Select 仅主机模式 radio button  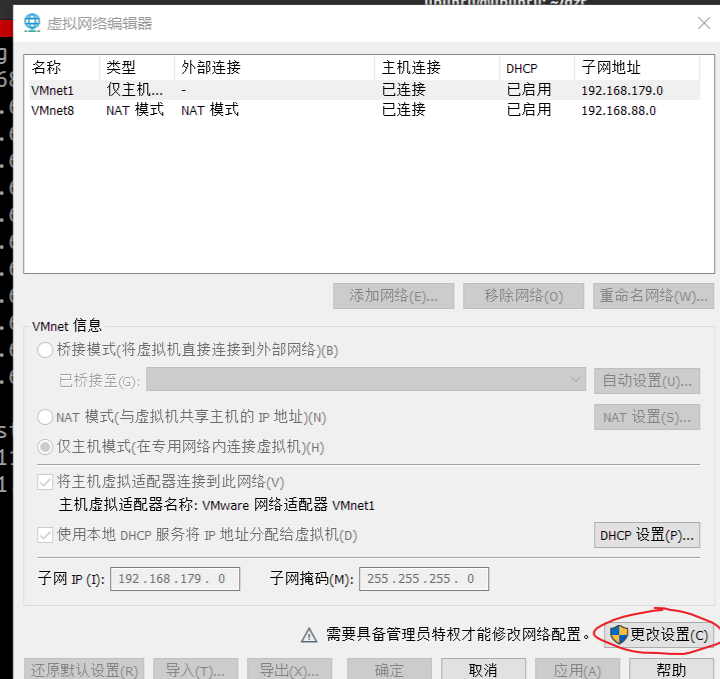[45, 447]
